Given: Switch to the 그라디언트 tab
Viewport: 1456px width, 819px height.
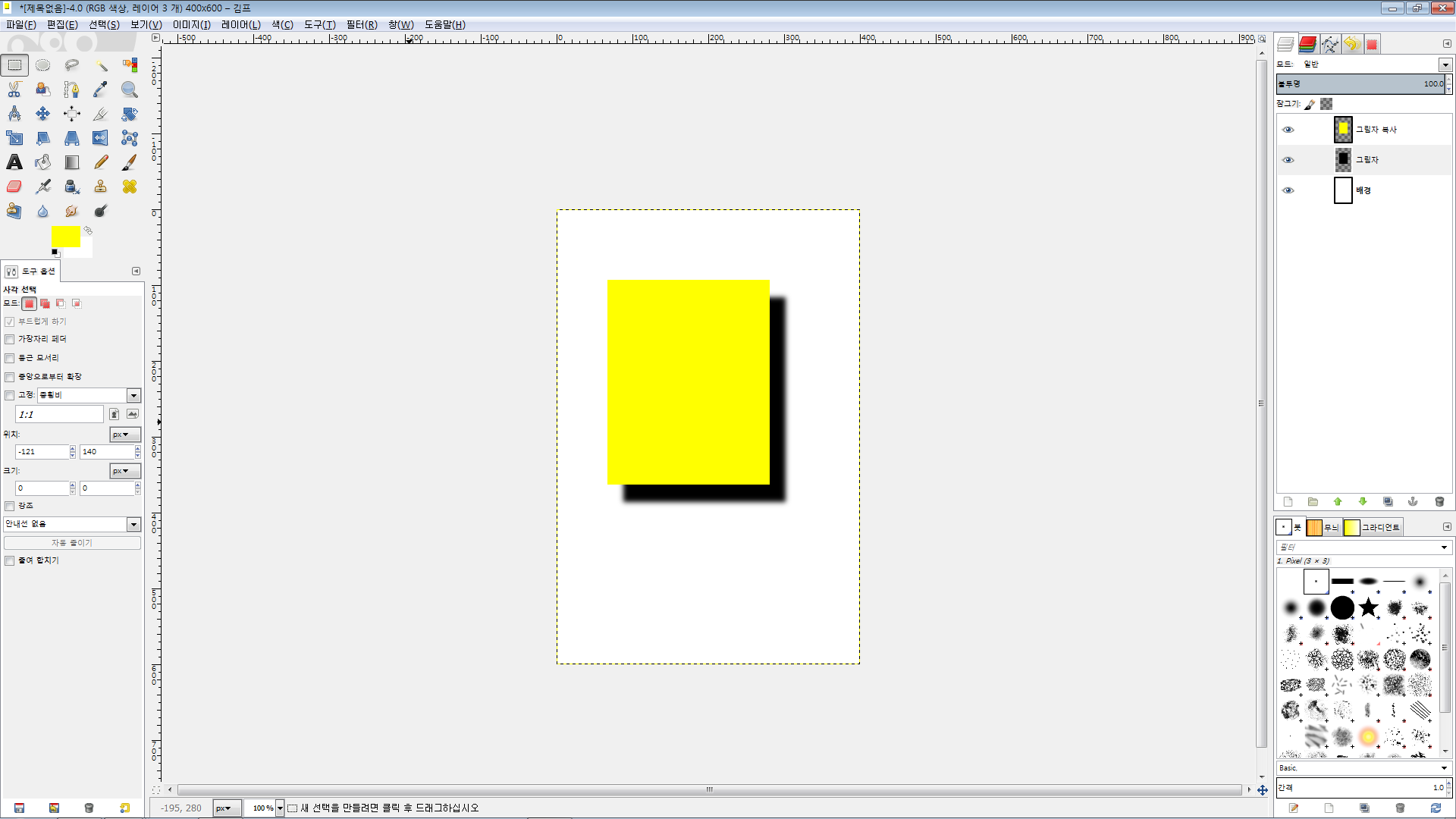Looking at the screenshot, I should click(x=1372, y=527).
